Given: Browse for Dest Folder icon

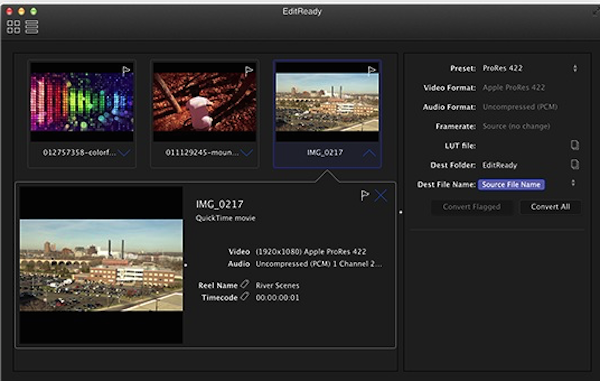Looking at the screenshot, I should tap(575, 164).
